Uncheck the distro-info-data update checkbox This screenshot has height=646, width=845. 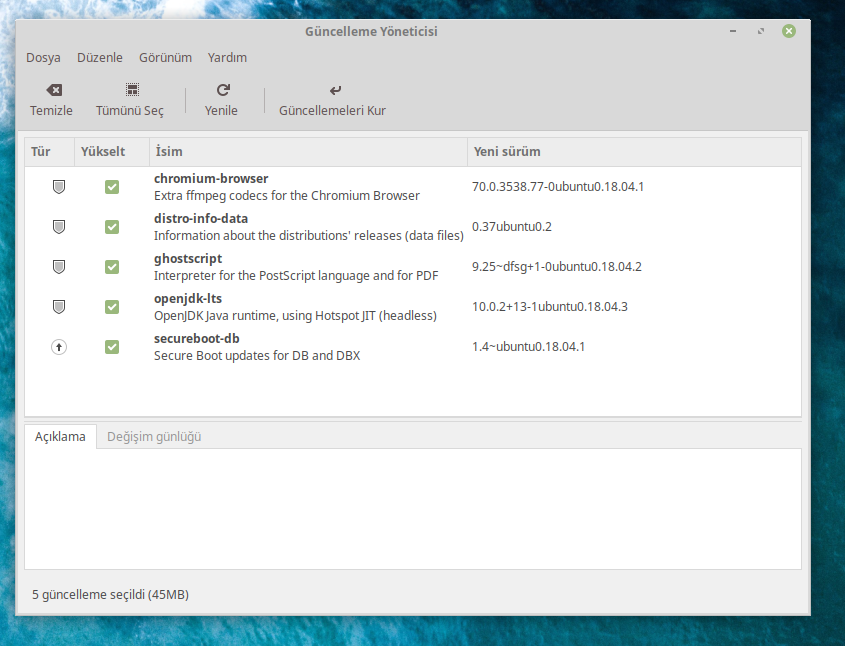pyautogui.click(x=112, y=227)
